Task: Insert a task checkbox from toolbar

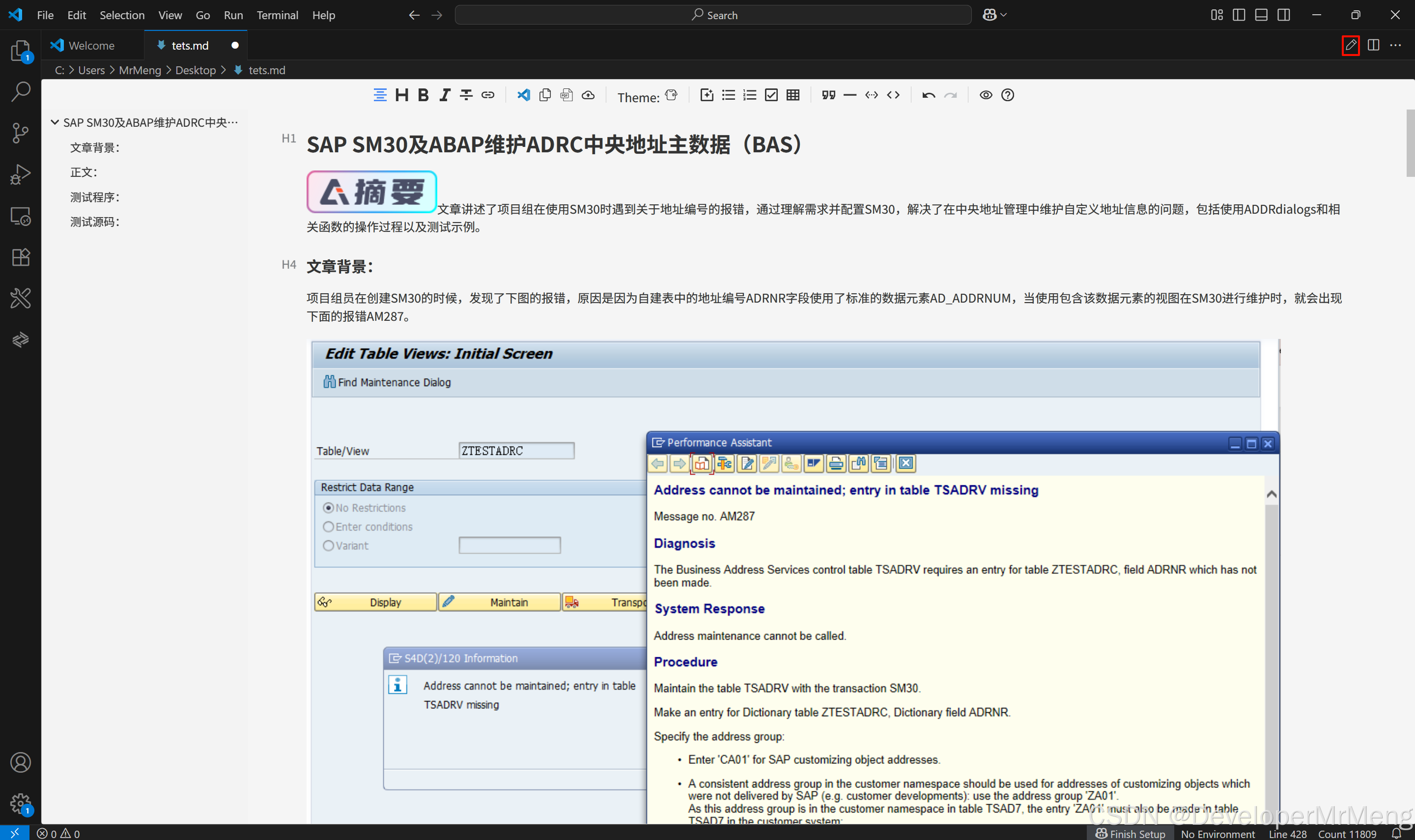Action: coord(771,95)
